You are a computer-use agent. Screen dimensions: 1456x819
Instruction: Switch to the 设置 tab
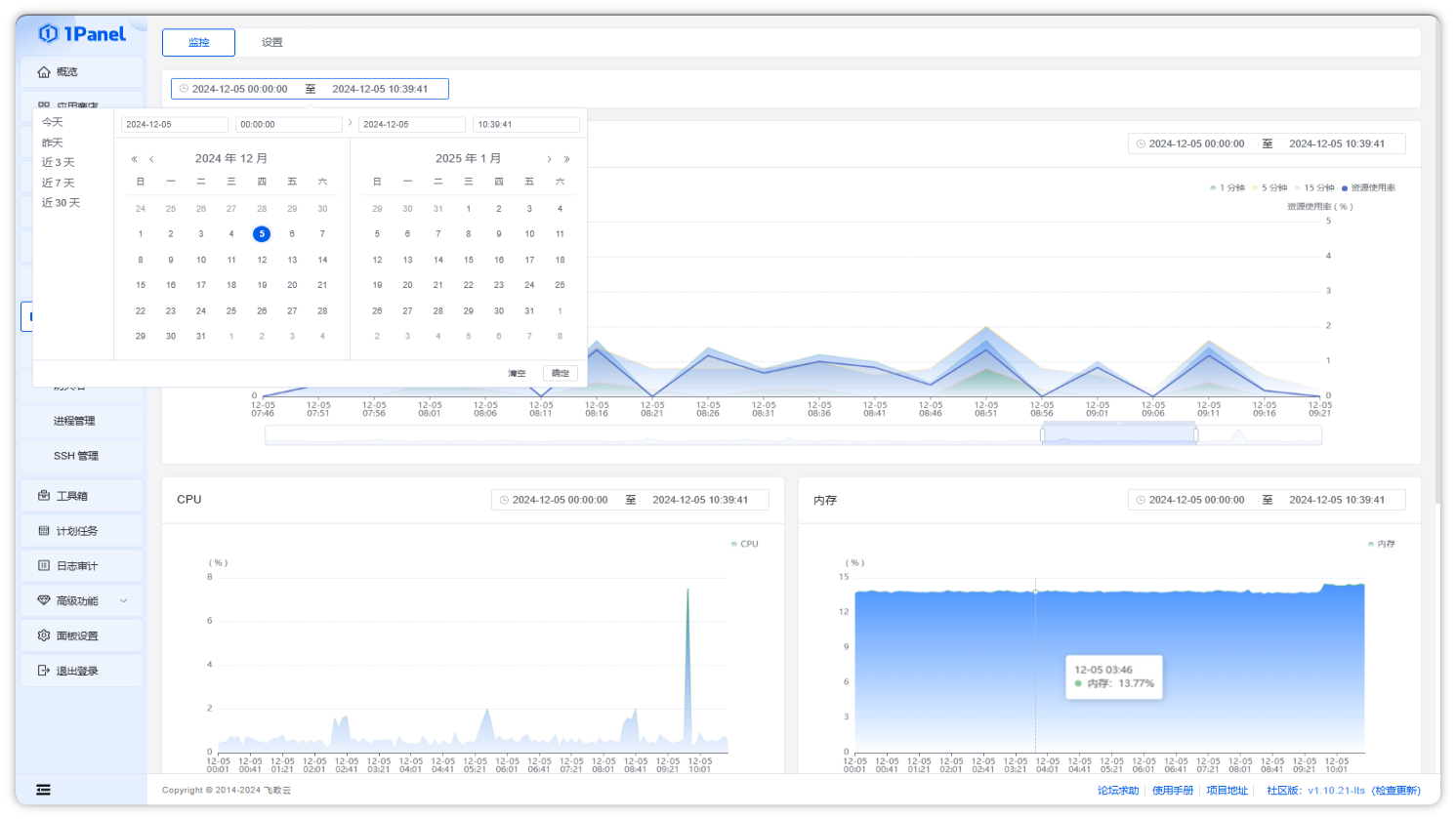(x=272, y=43)
